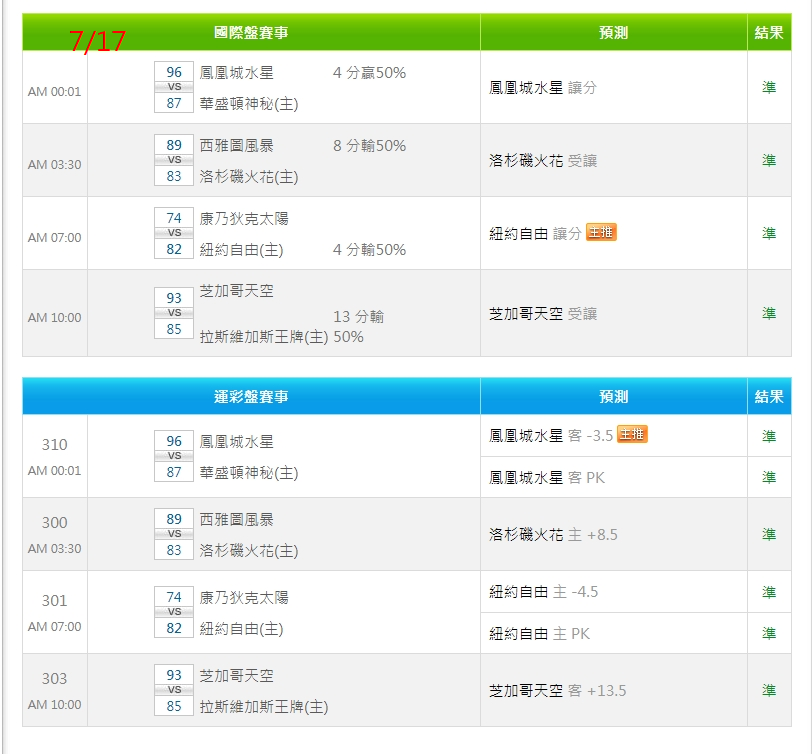Choose the 鳳凰城水星 客 PK prediction

click(546, 477)
